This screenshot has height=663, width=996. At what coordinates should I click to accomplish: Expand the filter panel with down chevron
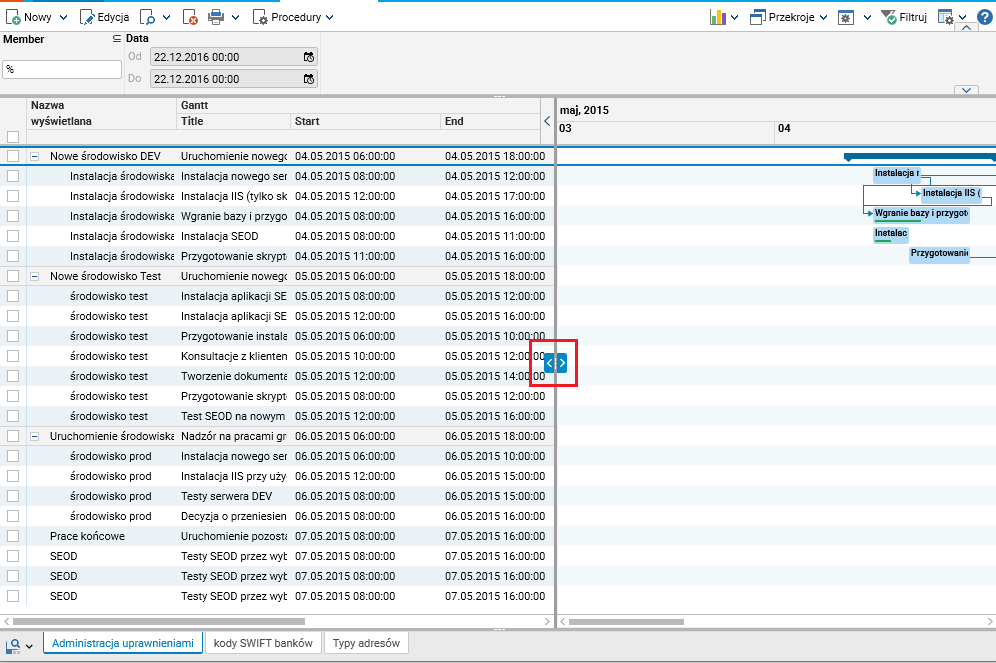coord(966,90)
